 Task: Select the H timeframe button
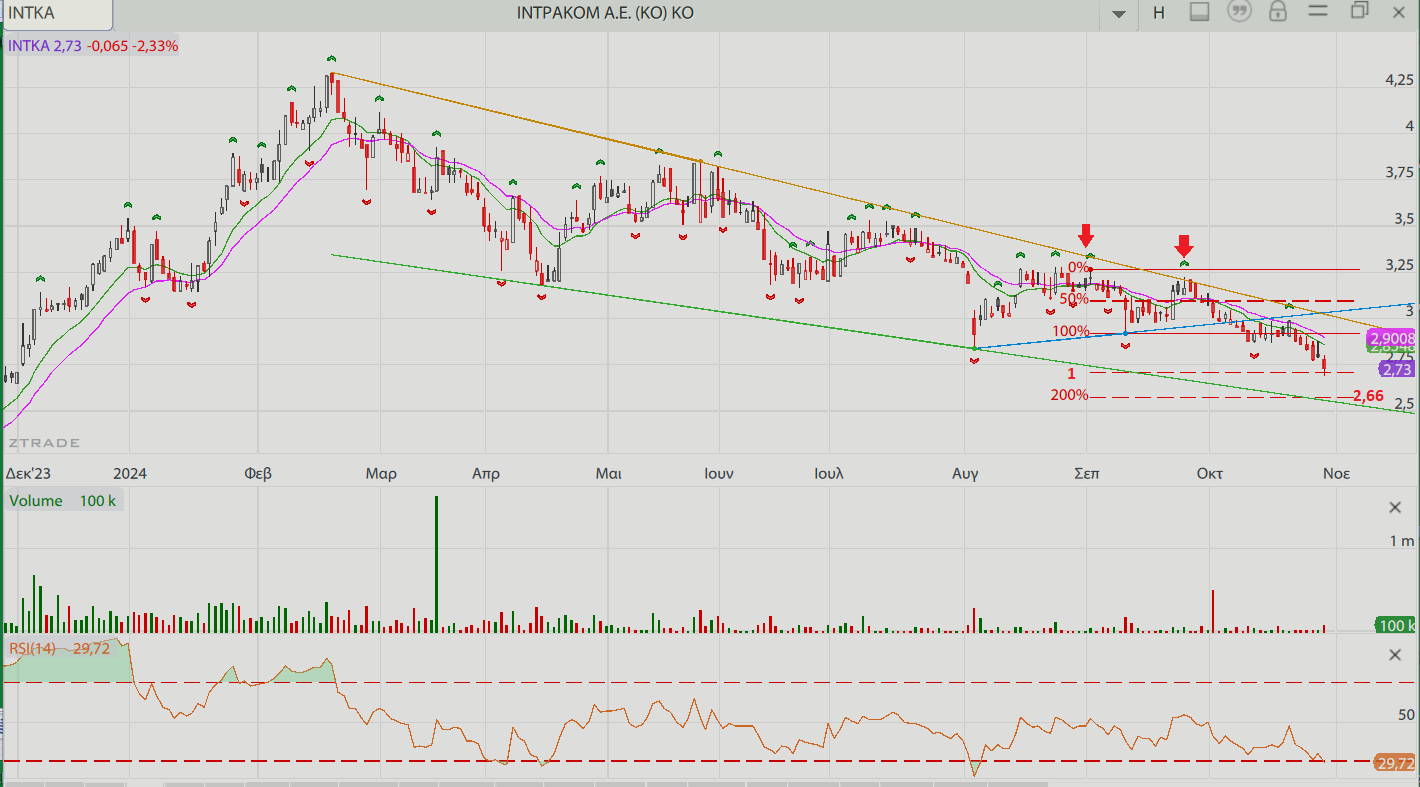1159,13
